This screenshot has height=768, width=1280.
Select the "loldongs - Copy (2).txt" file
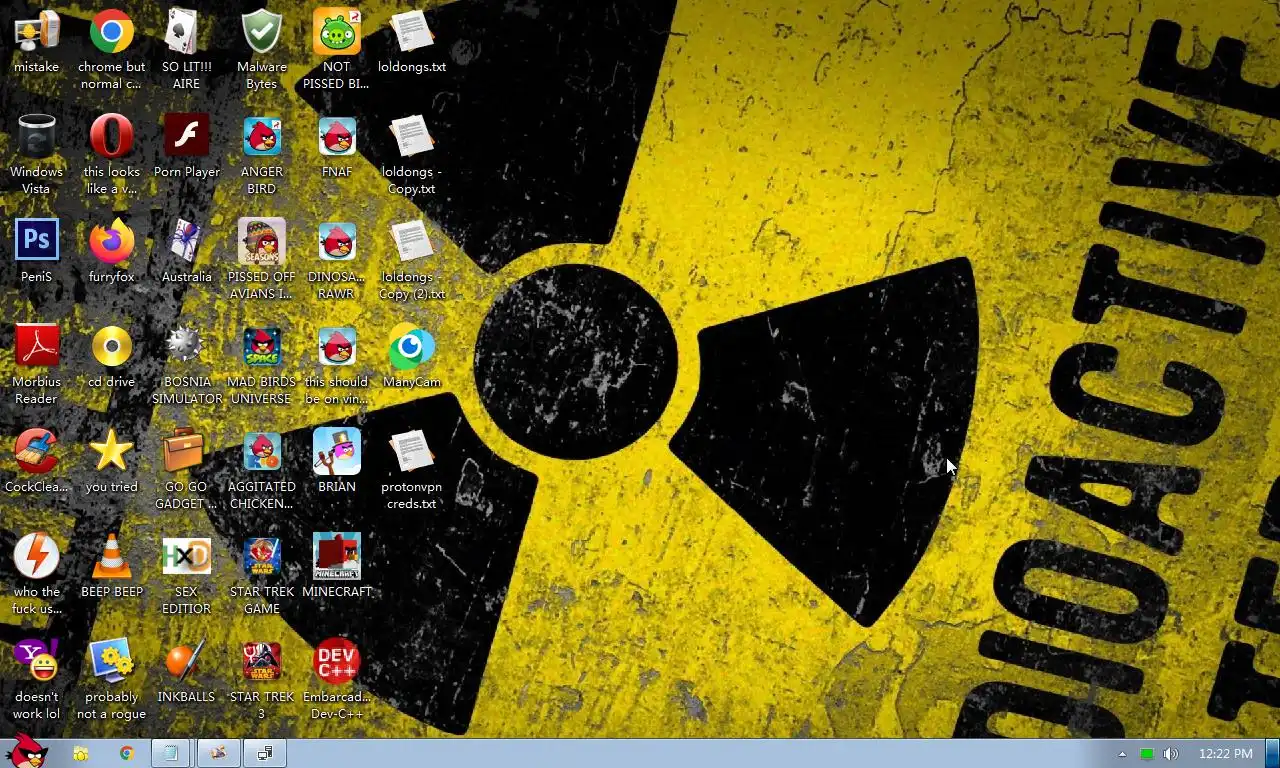pyautogui.click(x=411, y=260)
